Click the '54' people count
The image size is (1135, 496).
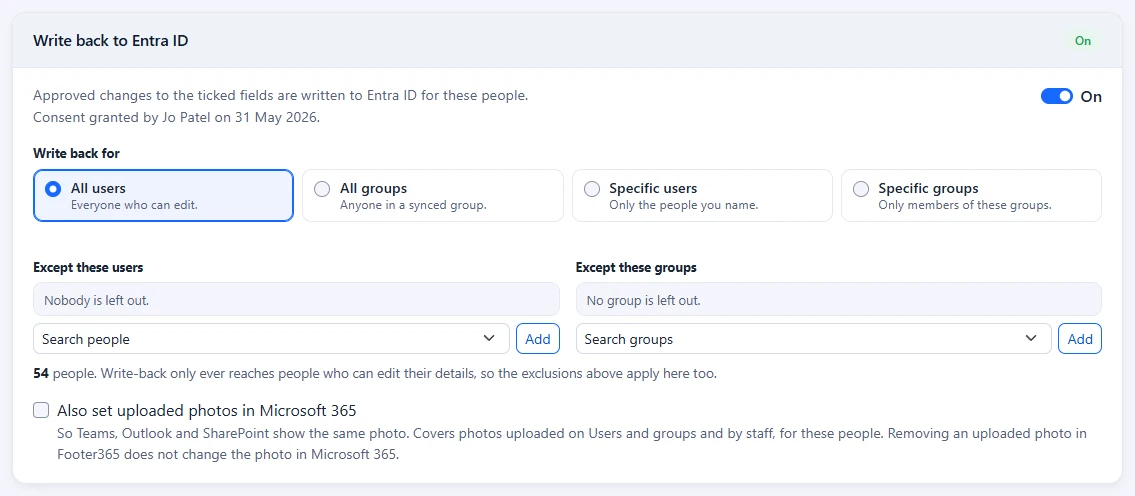41,374
